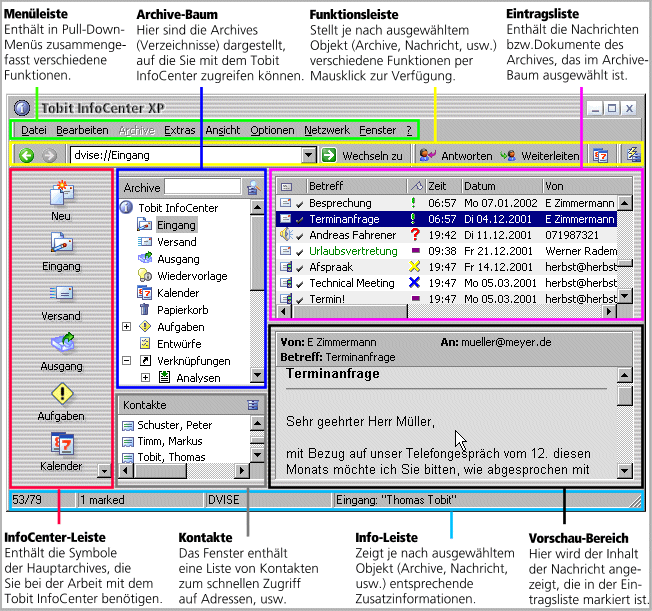Click preview pane scrollbar up arrow
The width and height of the screenshot is (652, 611).
(625, 375)
